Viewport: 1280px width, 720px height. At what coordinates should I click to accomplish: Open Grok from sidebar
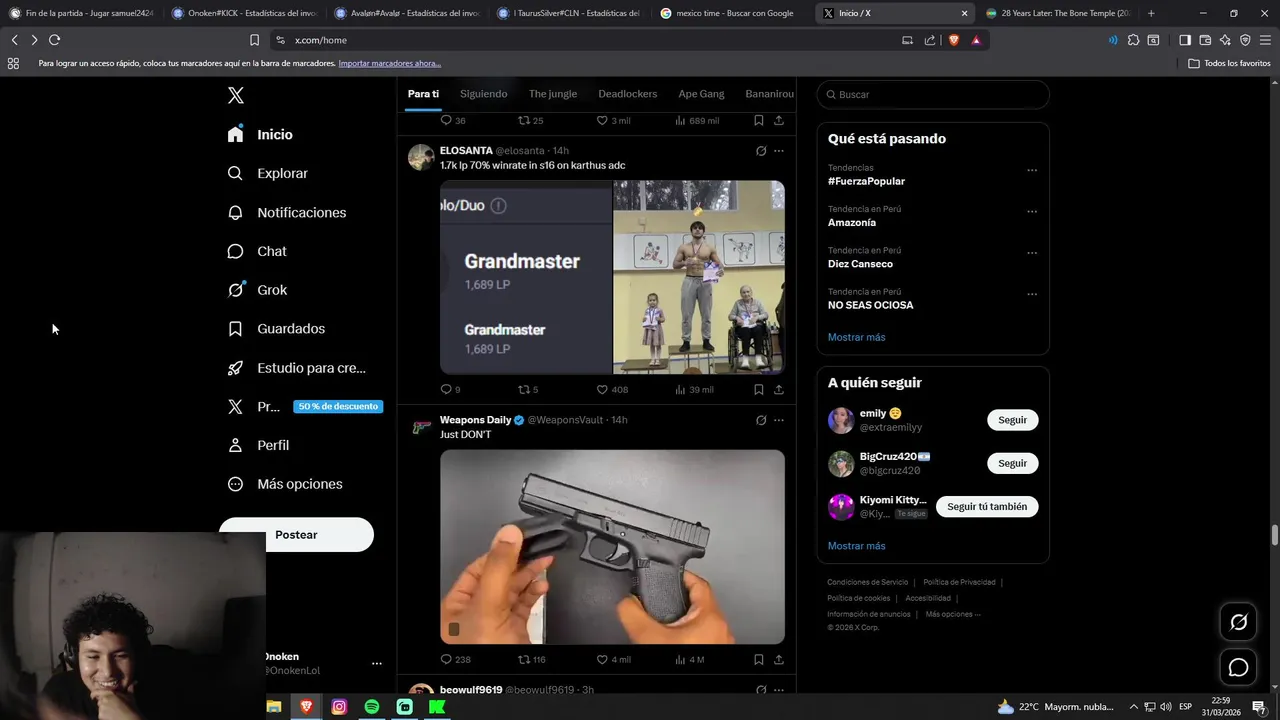tap(257, 290)
